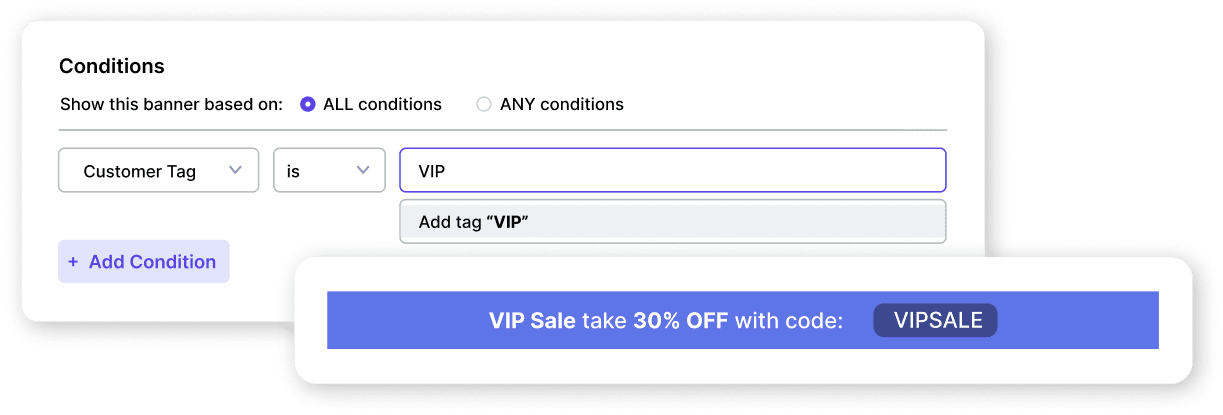
Task: Focus the tag input field containing VIP
Action: click(672, 171)
